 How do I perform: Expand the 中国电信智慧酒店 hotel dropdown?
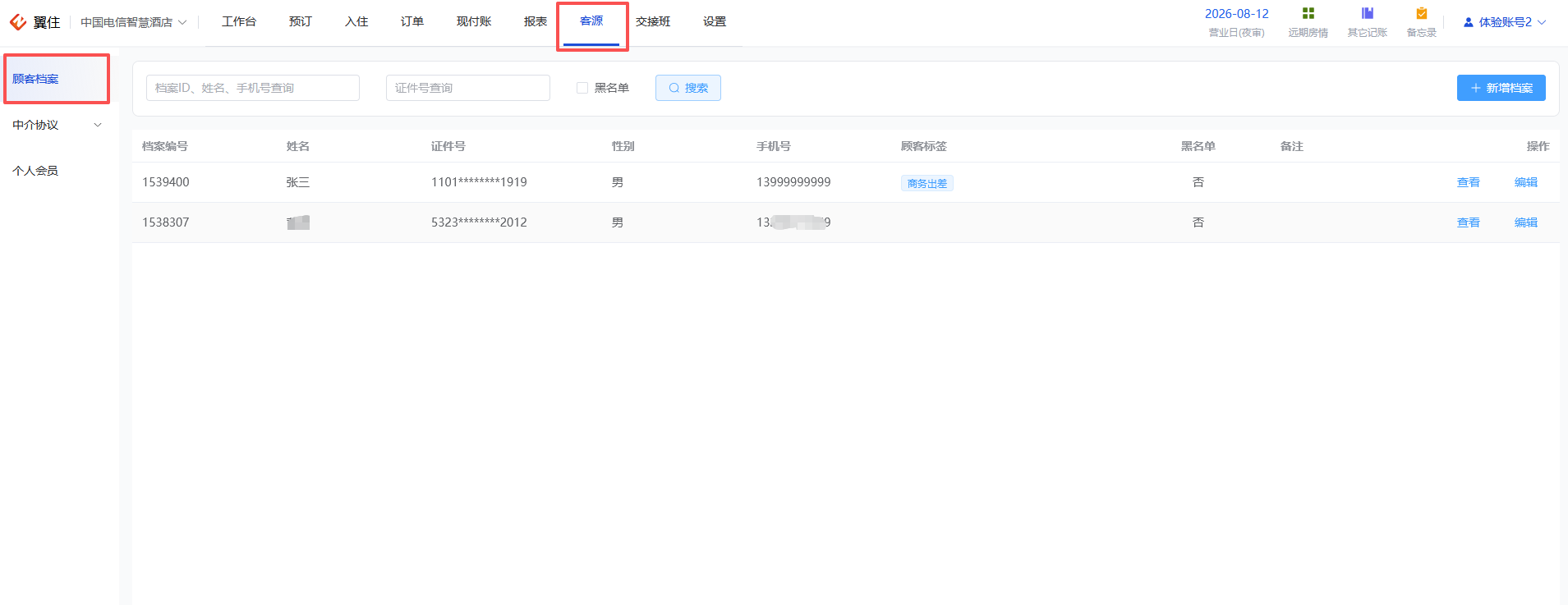pos(182,22)
